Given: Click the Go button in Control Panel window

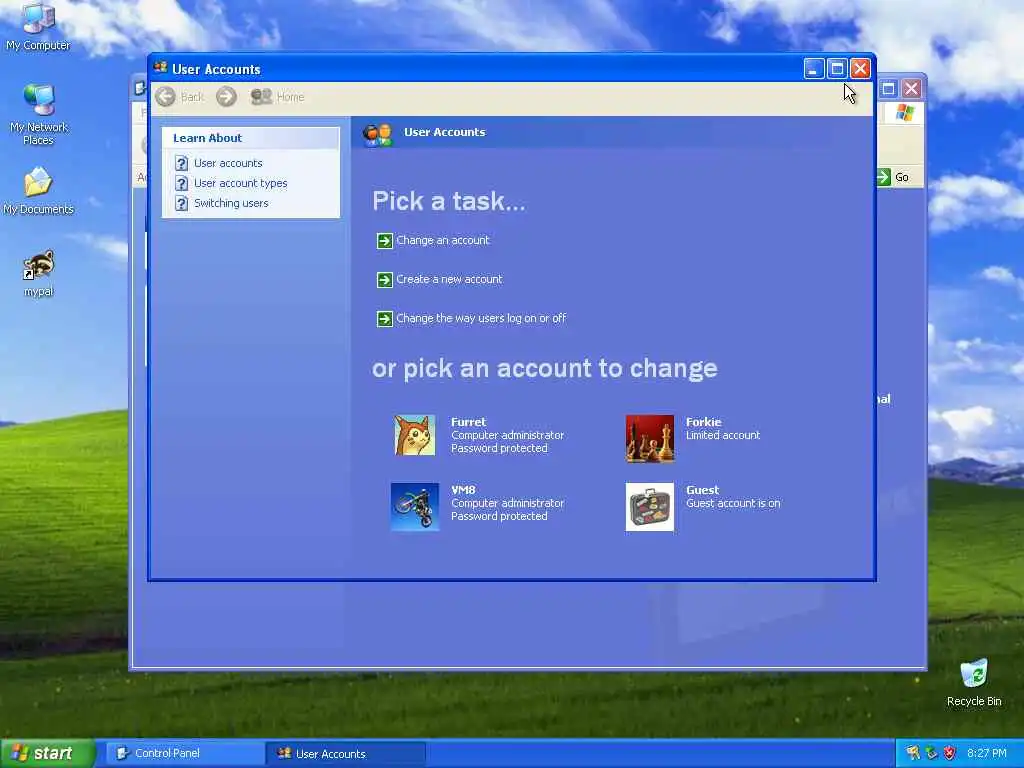Looking at the screenshot, I should (894, 177).
